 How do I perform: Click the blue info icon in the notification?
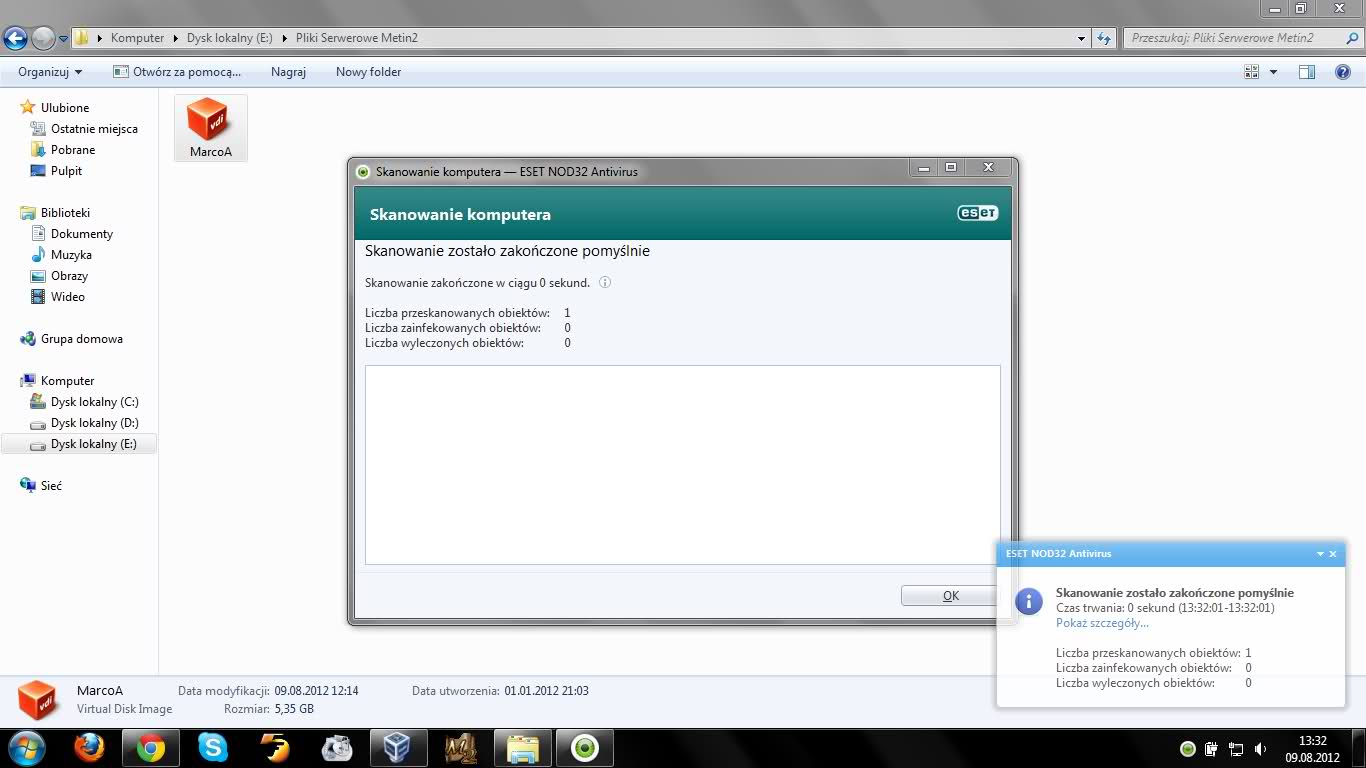pyautogui.click(x=1029, y=600)
